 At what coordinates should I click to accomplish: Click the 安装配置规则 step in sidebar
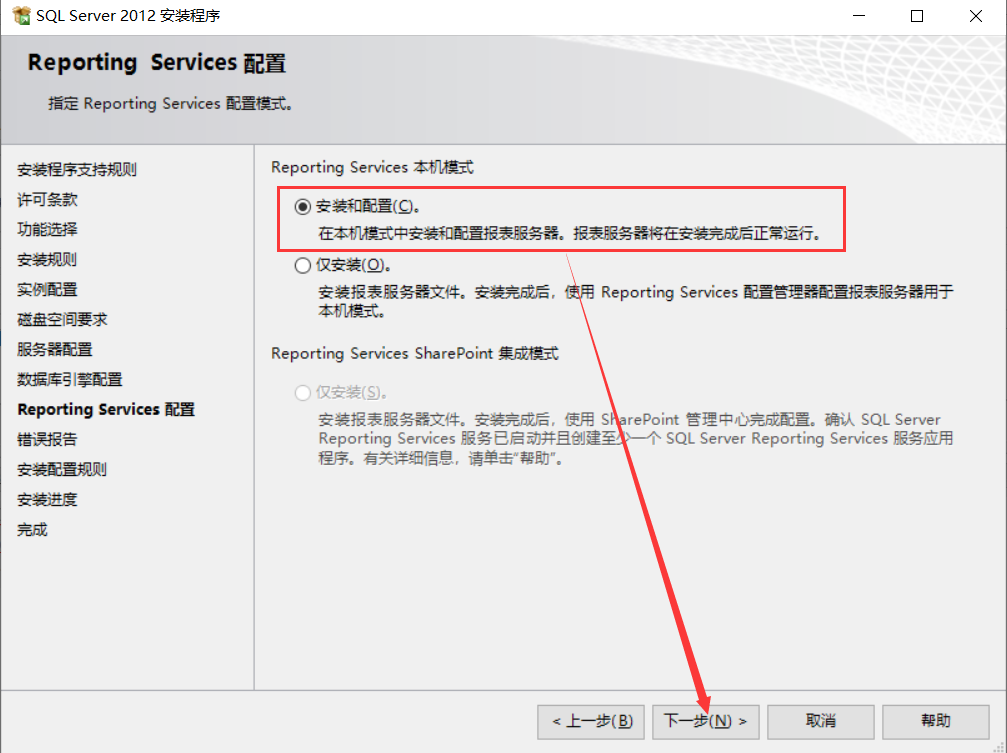point(62,470)
